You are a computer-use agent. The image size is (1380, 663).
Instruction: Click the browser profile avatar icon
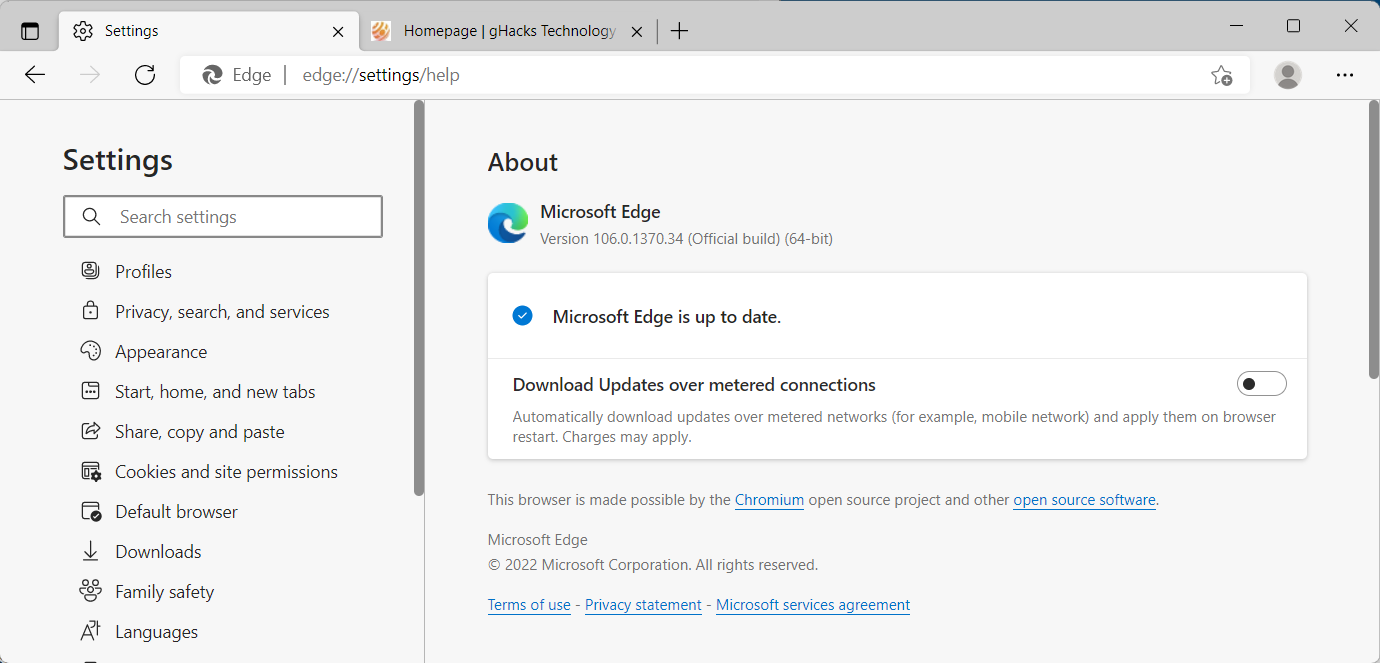pyautogui.click(x=1287, y=75)
